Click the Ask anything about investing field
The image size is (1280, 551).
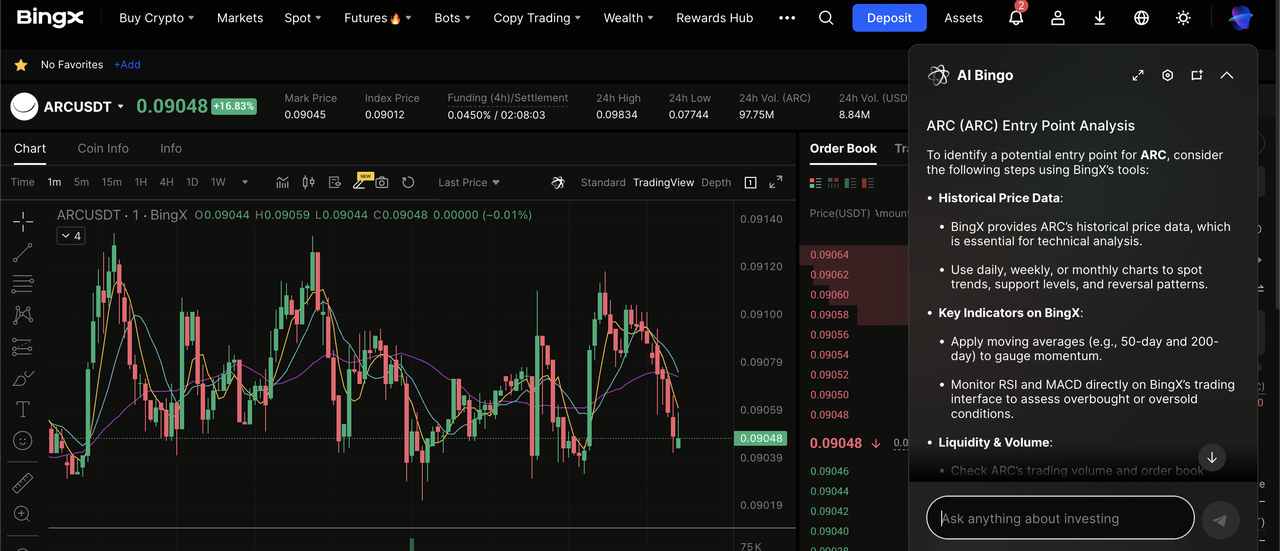click(x=1060, y=518)
